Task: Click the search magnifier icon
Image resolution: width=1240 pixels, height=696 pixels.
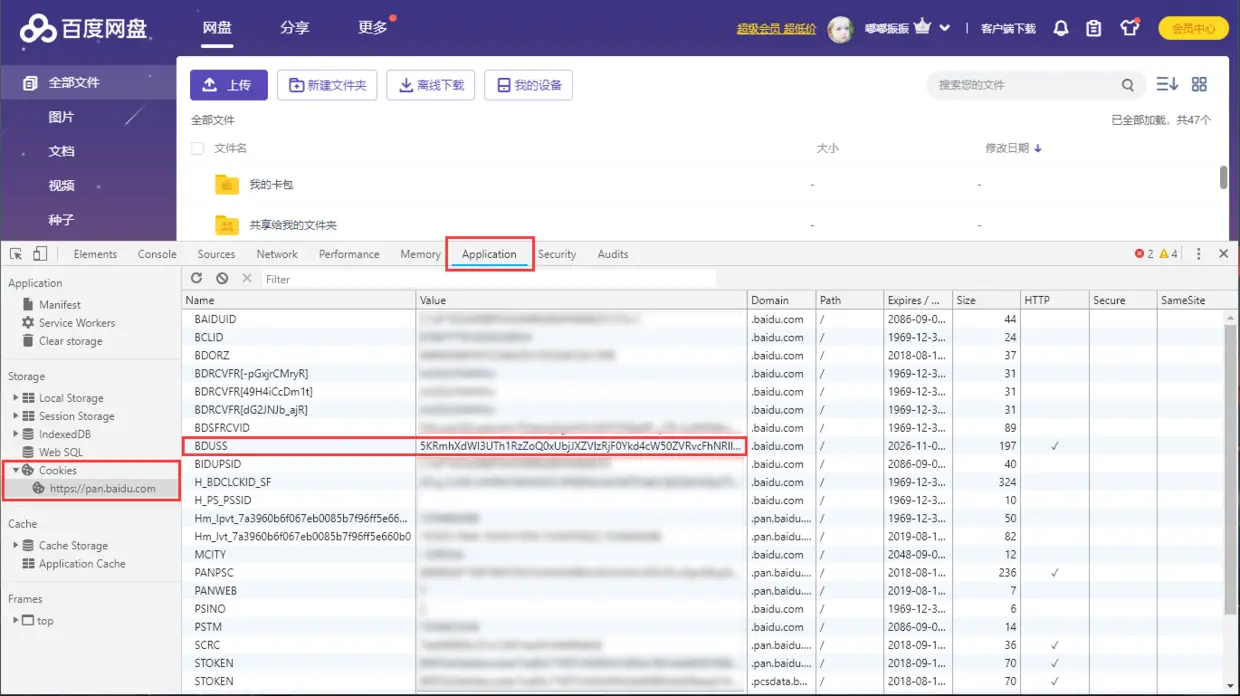Action: 1128,85
